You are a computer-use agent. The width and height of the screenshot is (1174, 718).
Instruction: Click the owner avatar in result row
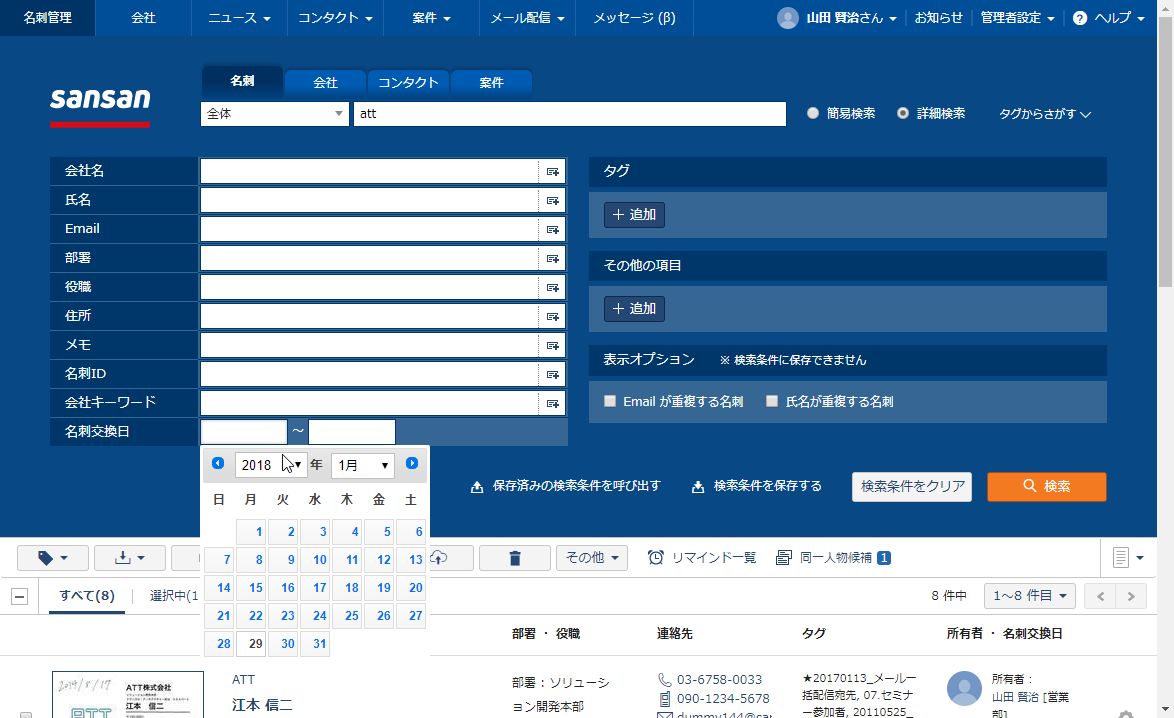[964, 688]
